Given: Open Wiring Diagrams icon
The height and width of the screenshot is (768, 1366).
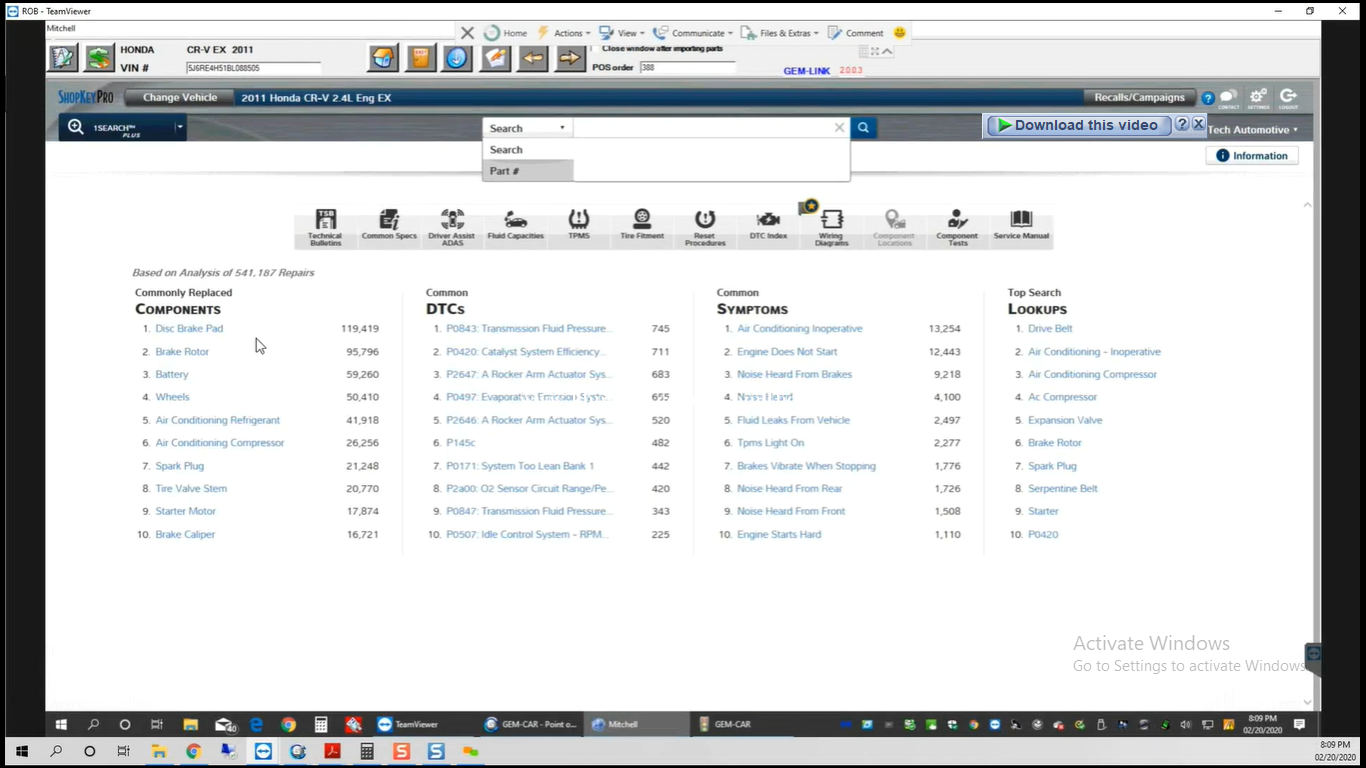Looking at the screenshot, I should click(x=831, y=227).
